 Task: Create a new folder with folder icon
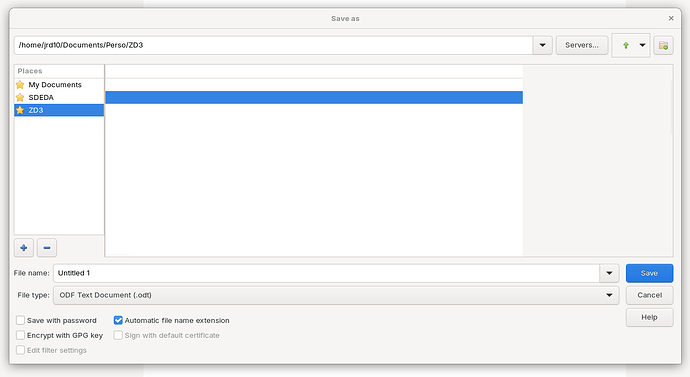coord(663,45)
